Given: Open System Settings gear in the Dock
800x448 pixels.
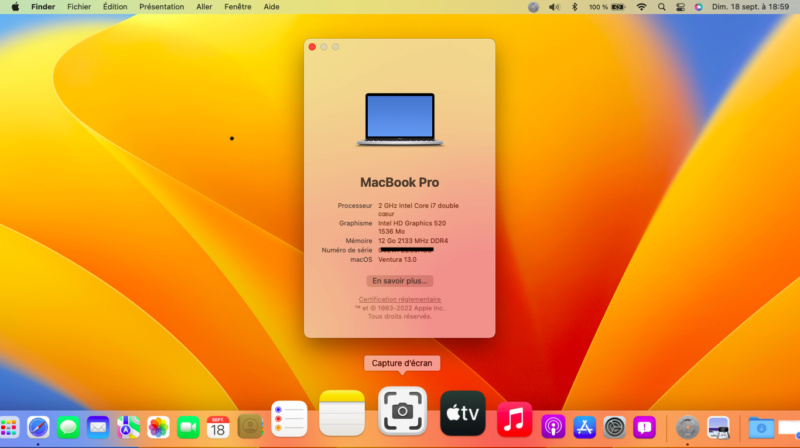Looking at the screenshot, I should point(614,427).
